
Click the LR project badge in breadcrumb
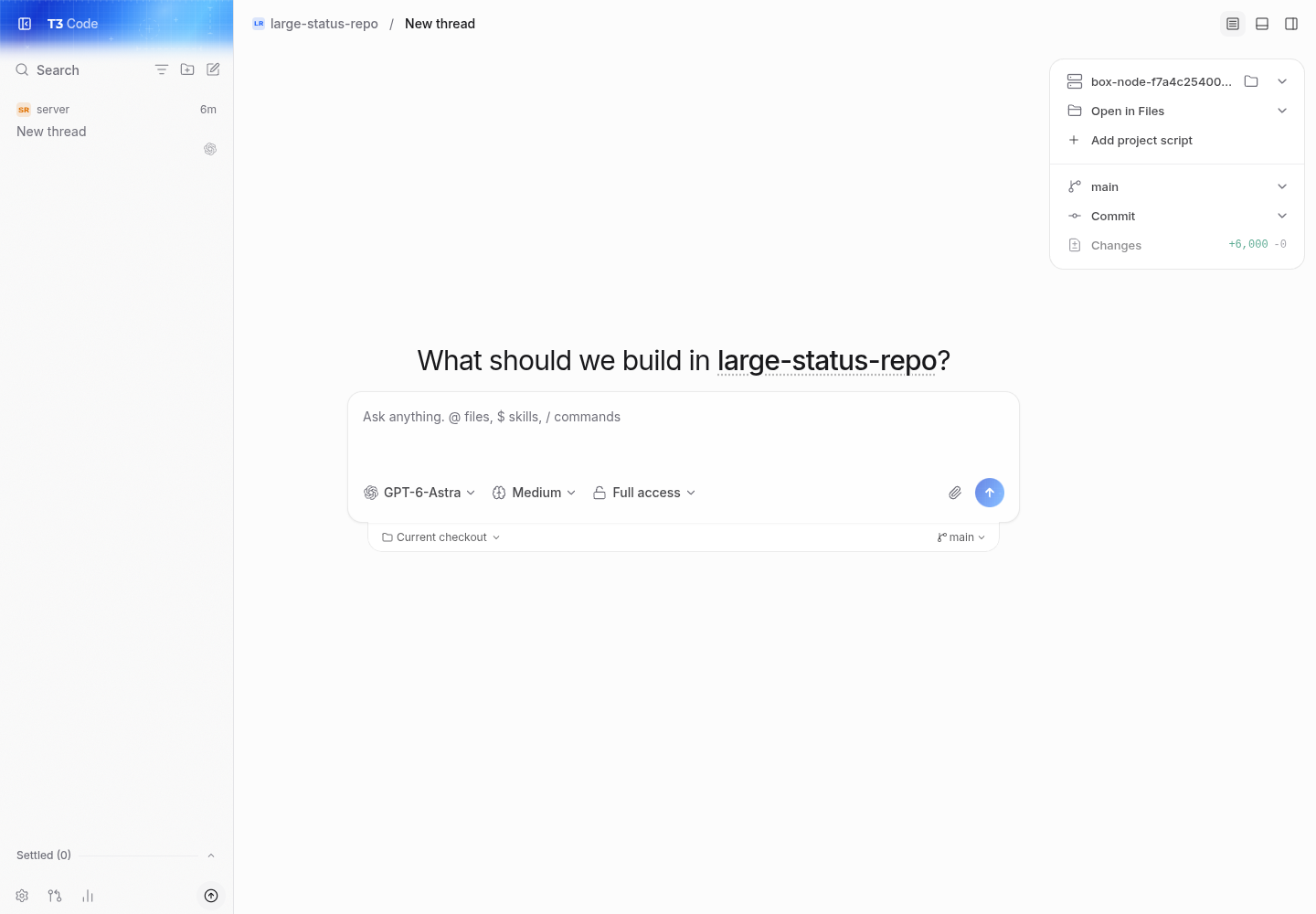[259, 24]
